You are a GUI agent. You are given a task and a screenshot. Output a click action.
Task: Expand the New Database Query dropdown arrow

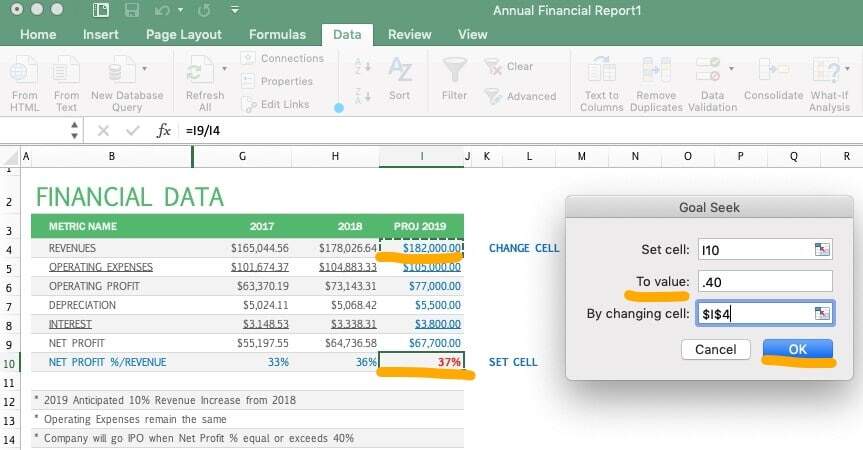pos(145,69)
